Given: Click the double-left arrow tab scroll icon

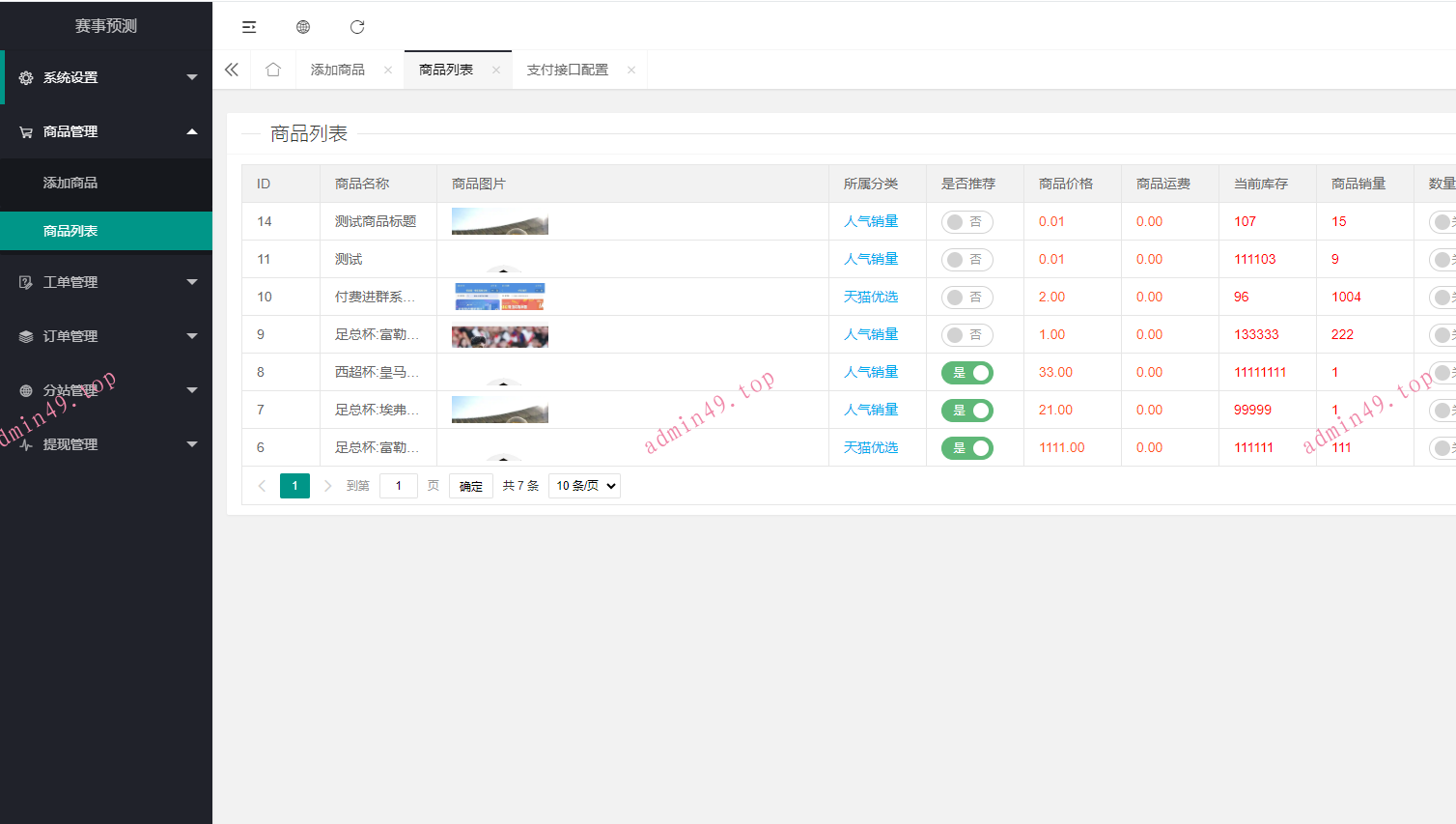Looking at the screenshot, I should (x=232, y=70).
